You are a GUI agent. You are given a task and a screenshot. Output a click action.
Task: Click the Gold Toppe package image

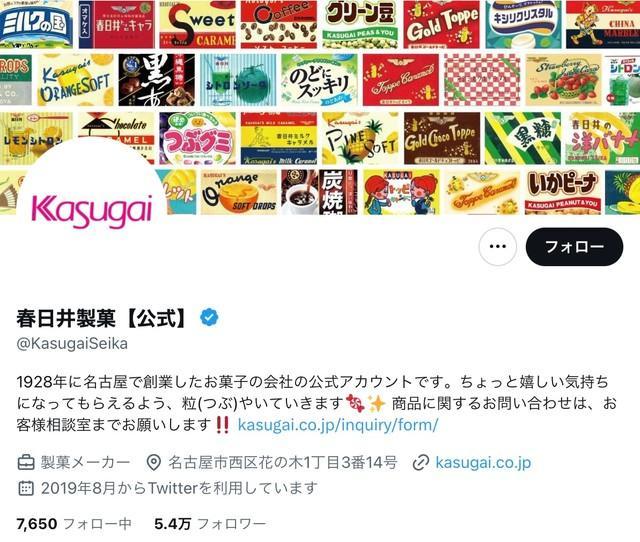pos(441,24)
